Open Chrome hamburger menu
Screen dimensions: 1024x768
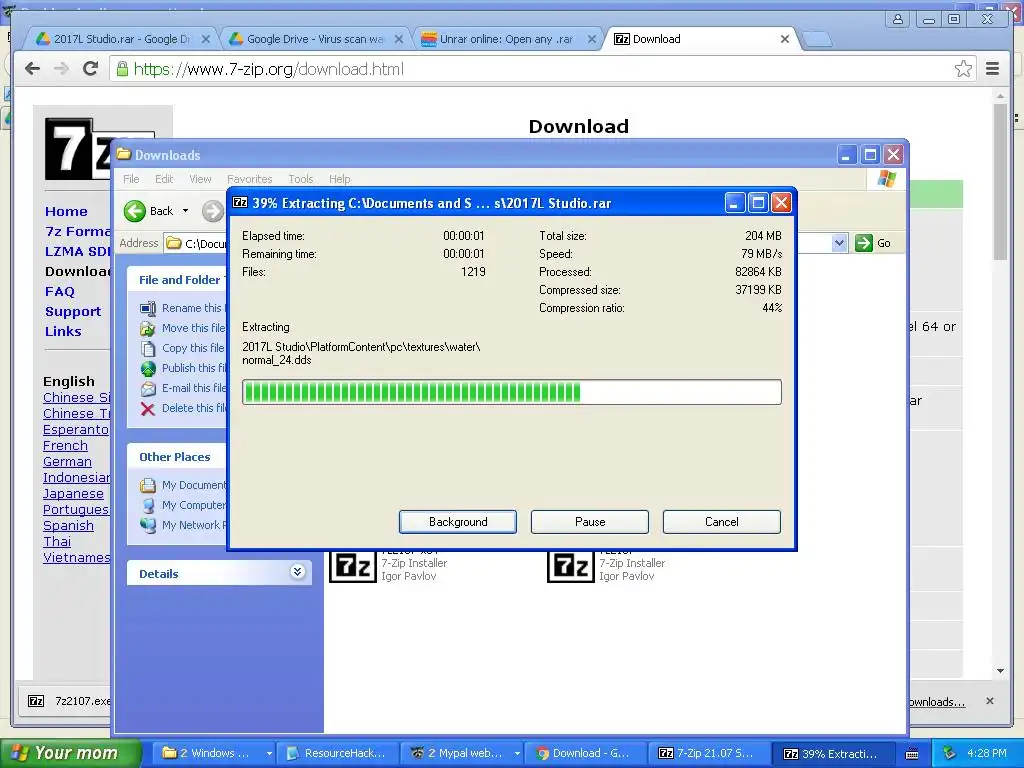pyautogui.click(x=992, y=69)
